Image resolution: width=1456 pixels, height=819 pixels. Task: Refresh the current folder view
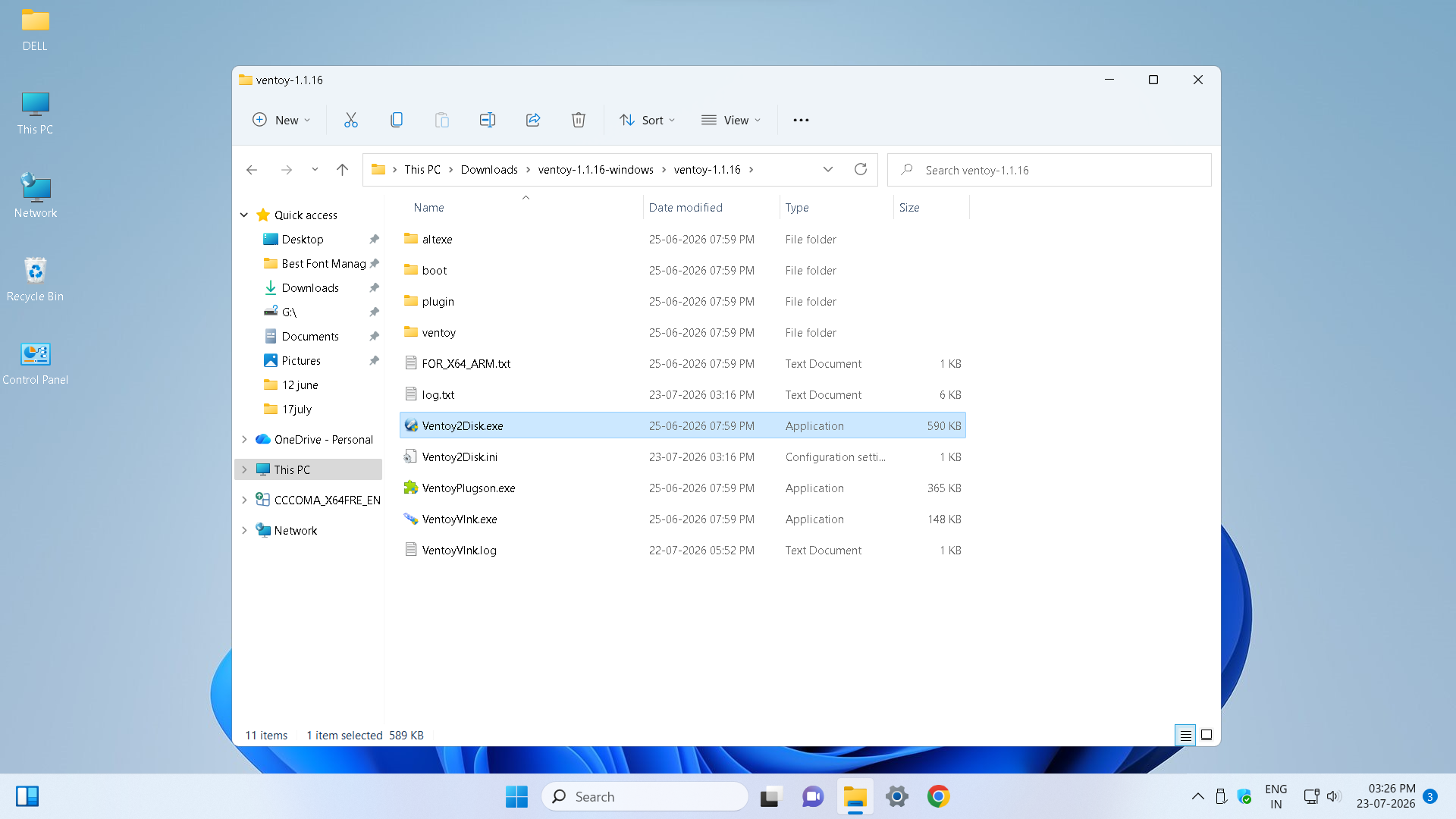(860, 169)
